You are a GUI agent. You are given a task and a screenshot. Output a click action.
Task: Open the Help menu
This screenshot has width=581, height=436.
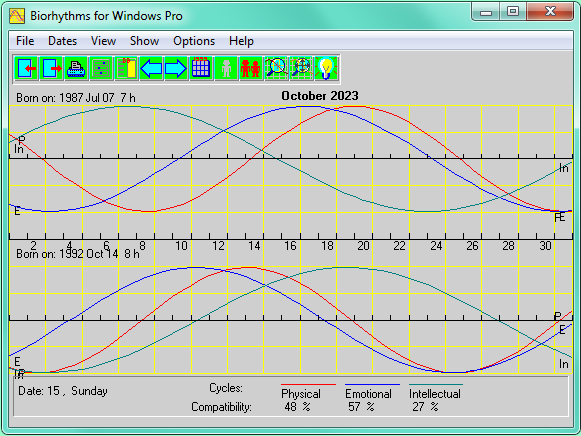[x=241, y=41]
